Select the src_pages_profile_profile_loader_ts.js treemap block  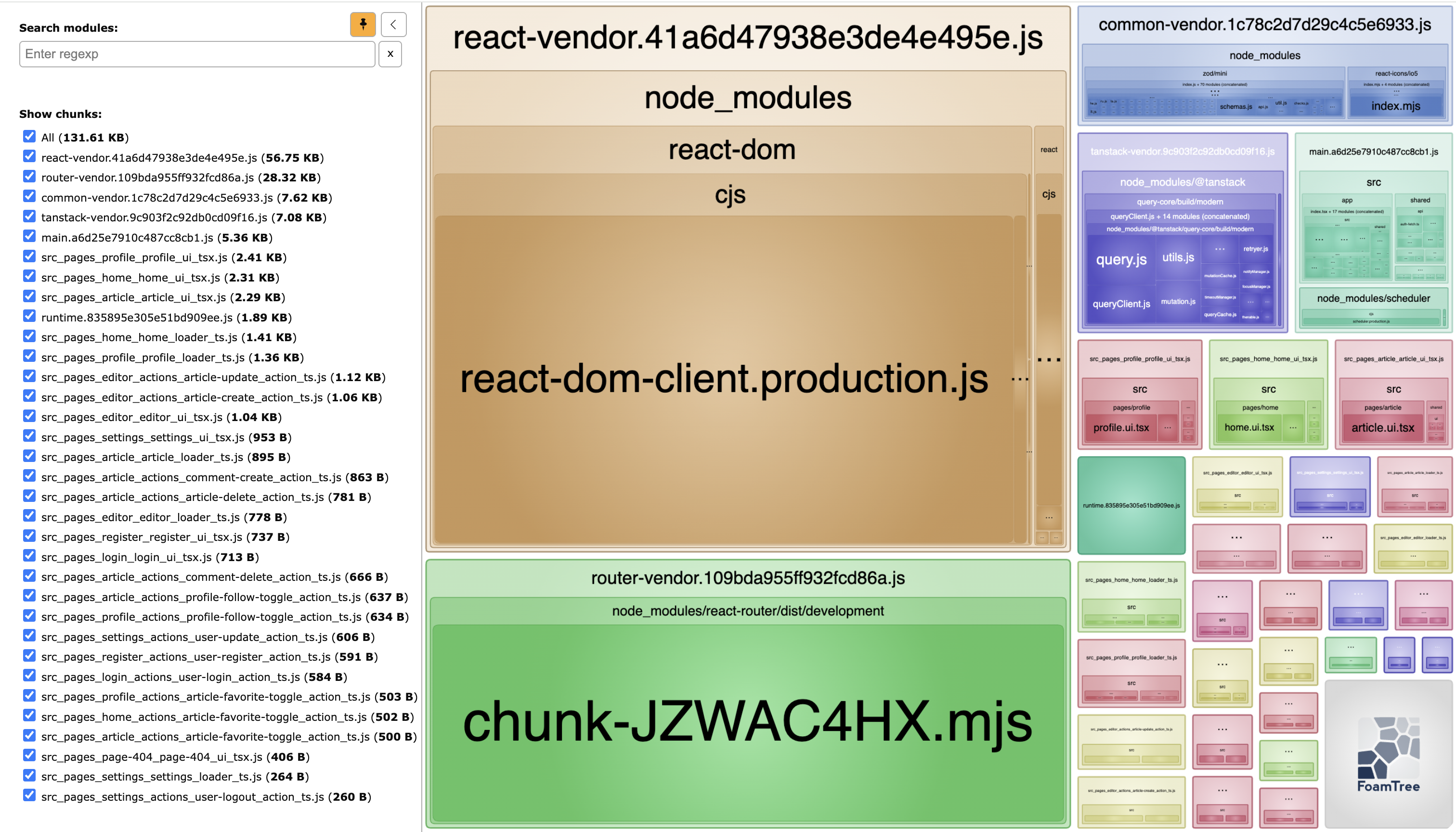[1131, 673]
